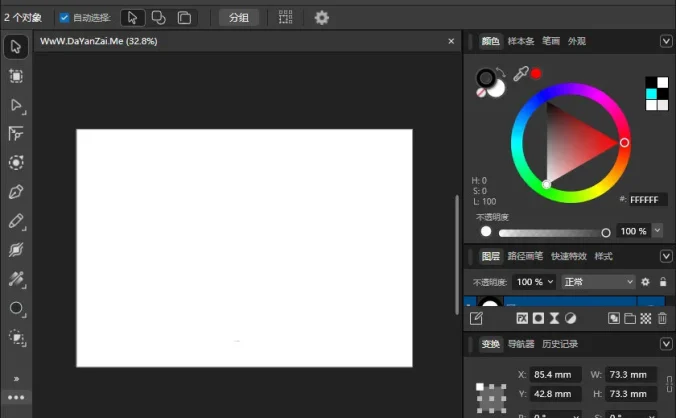
Task: Swap fill and stroke colors arrow
Action: 501,72
